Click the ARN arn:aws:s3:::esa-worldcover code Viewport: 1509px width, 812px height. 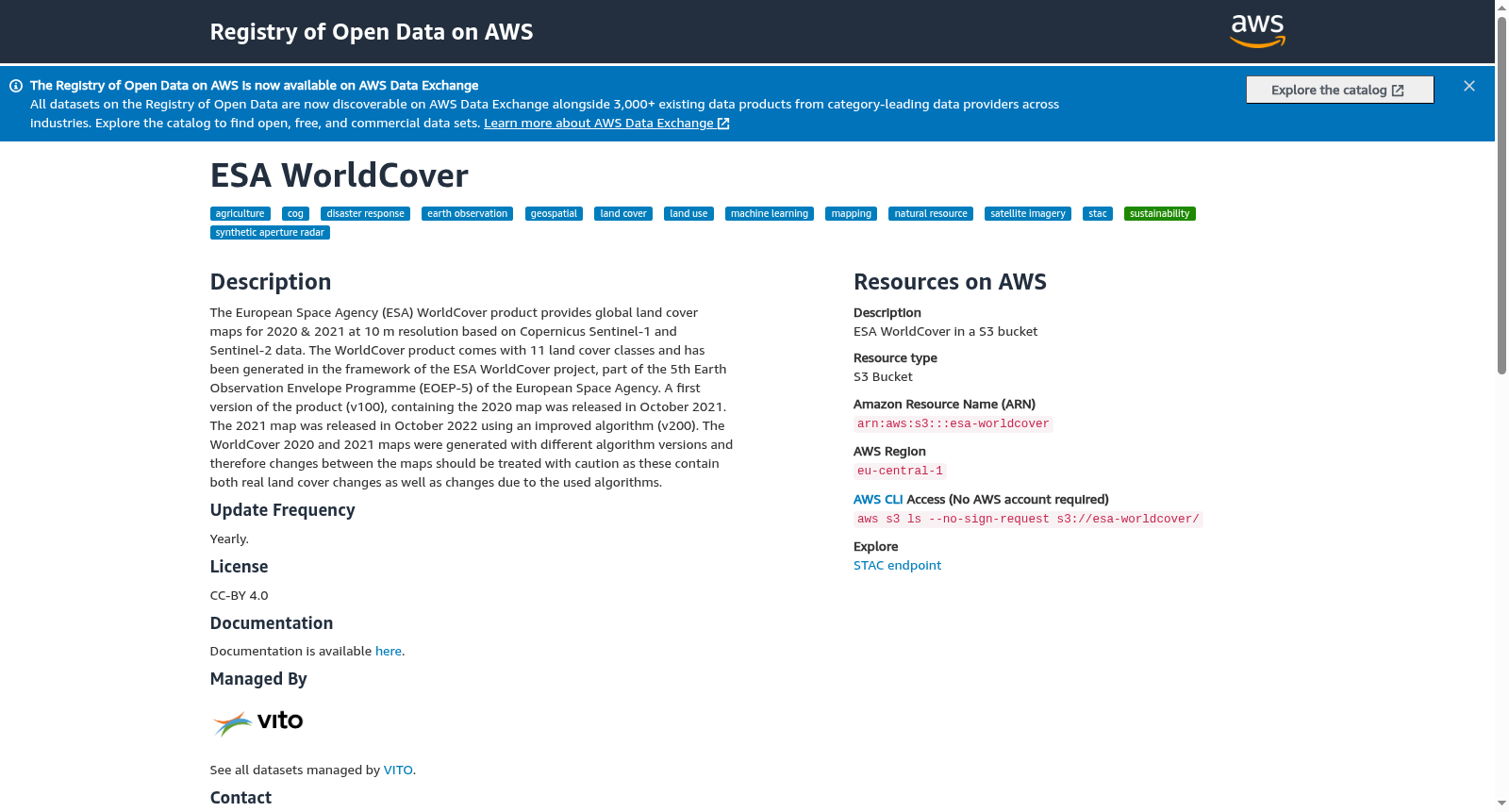click(x=953, y=424)
